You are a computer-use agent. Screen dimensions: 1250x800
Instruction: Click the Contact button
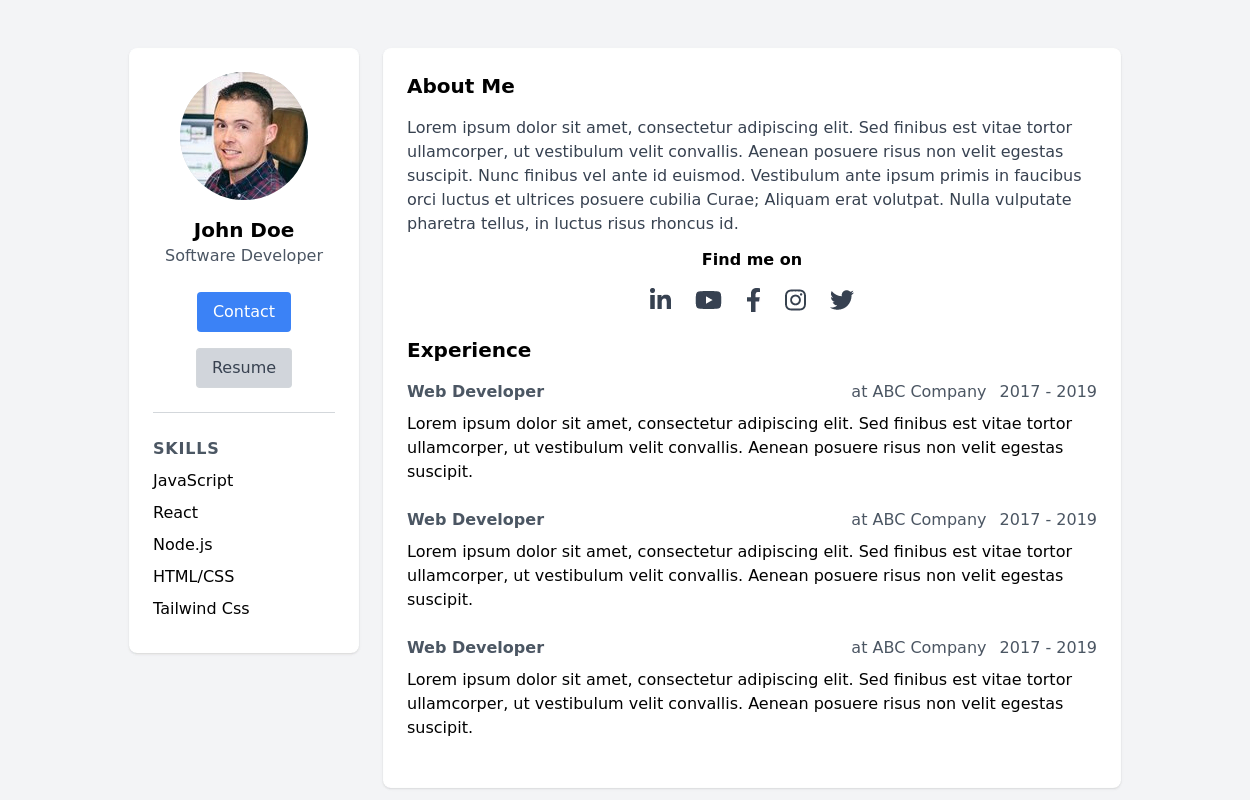pyautogui.click(x=244, y=312)
